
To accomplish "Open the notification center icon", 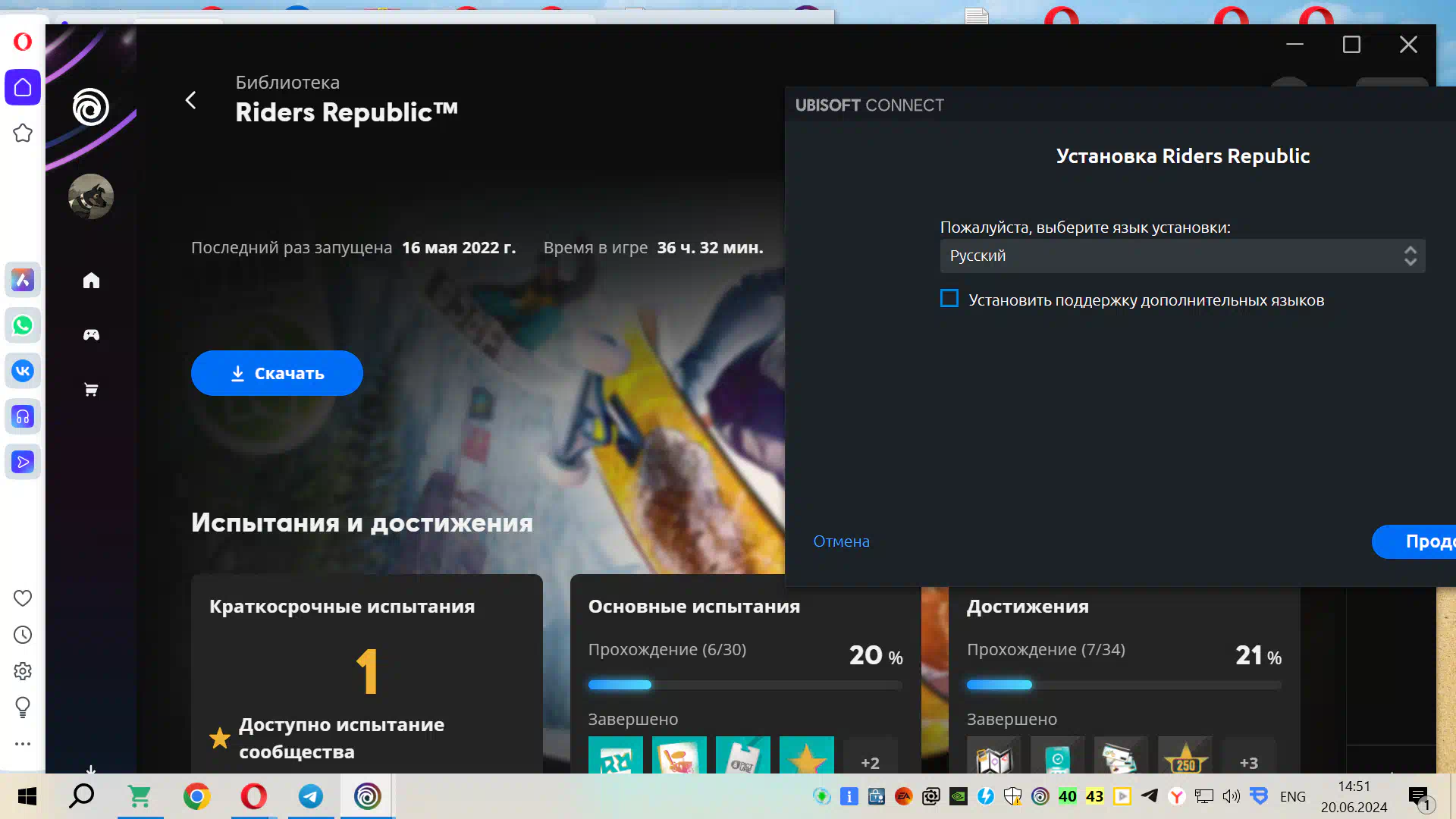I will (1419, 797).
